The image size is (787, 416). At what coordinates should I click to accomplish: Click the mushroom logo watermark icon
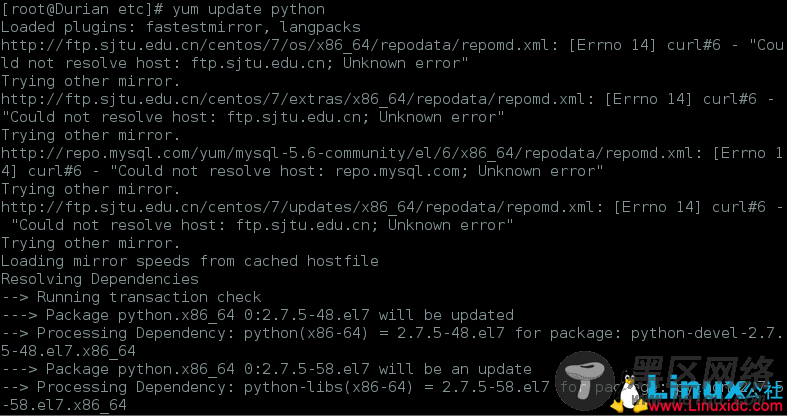585,381
